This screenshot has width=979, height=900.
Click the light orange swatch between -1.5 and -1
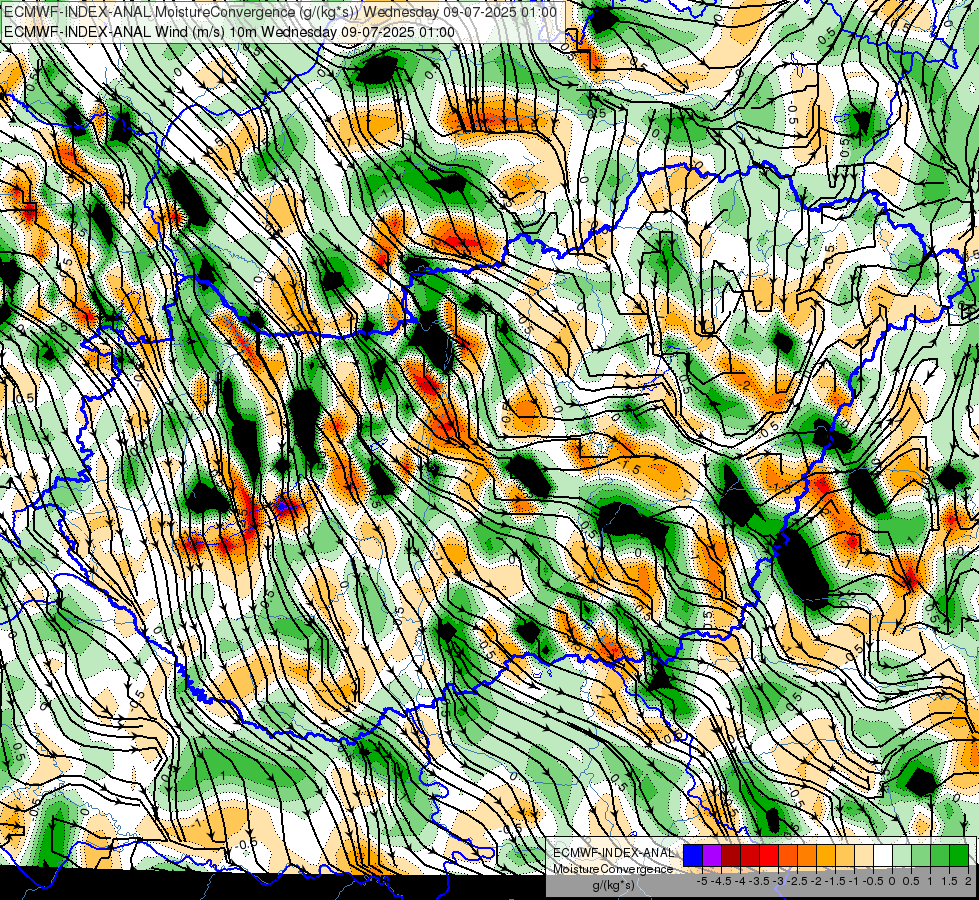[x=845, y=856]
